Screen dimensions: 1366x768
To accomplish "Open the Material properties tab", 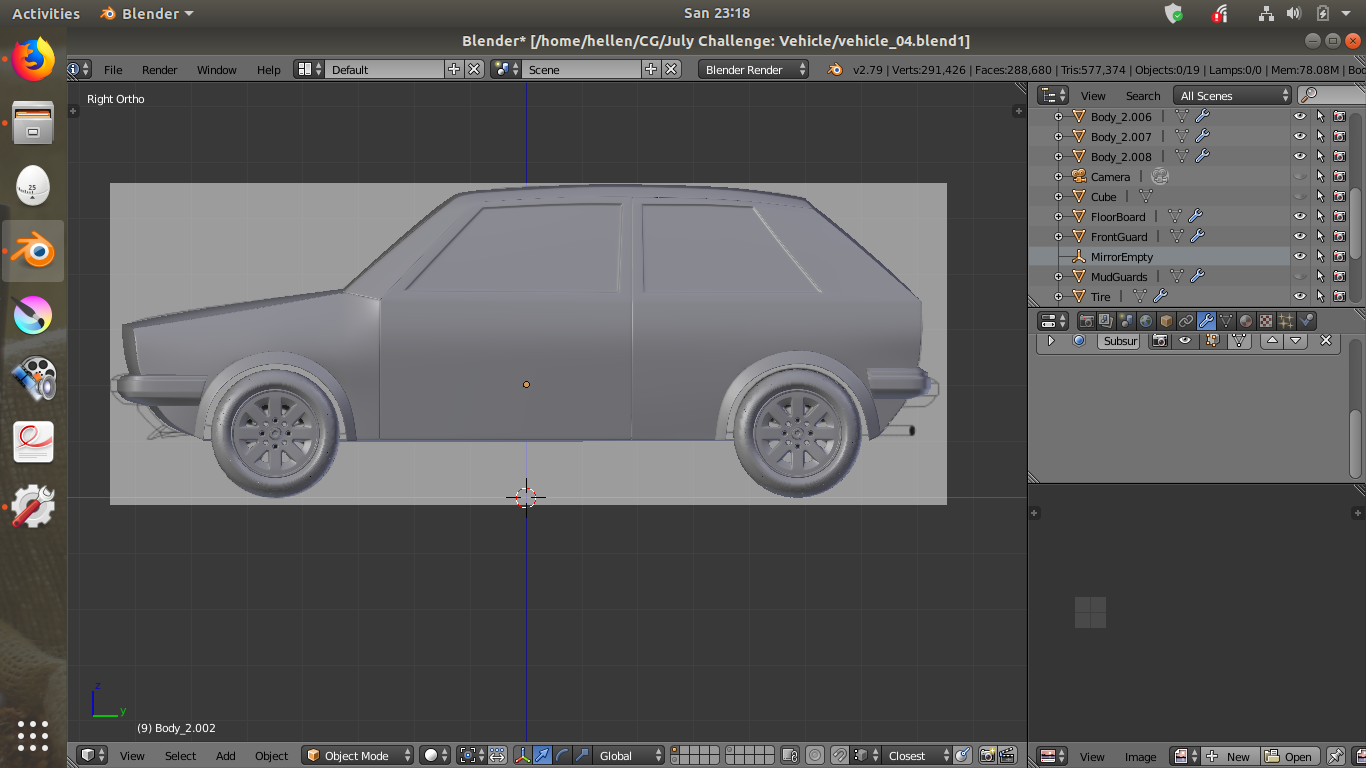I will (1246, 321).
